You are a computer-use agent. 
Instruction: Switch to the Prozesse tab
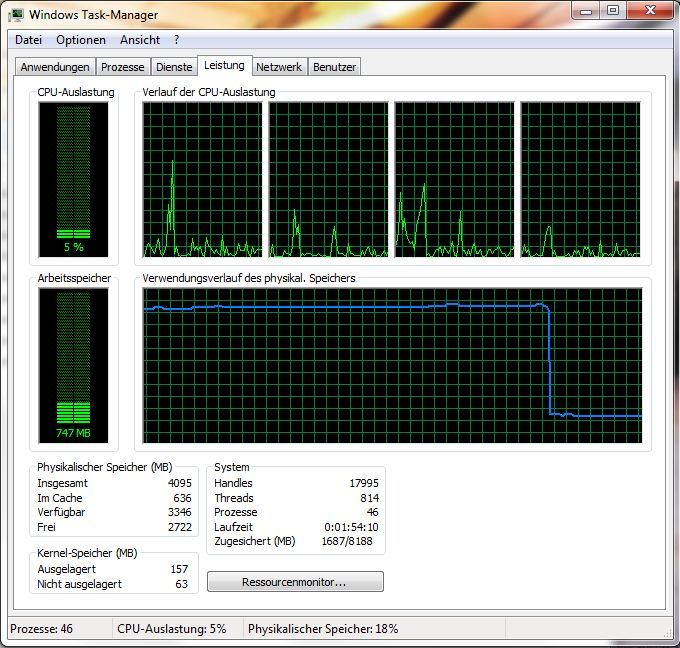[x=123, y=67]
